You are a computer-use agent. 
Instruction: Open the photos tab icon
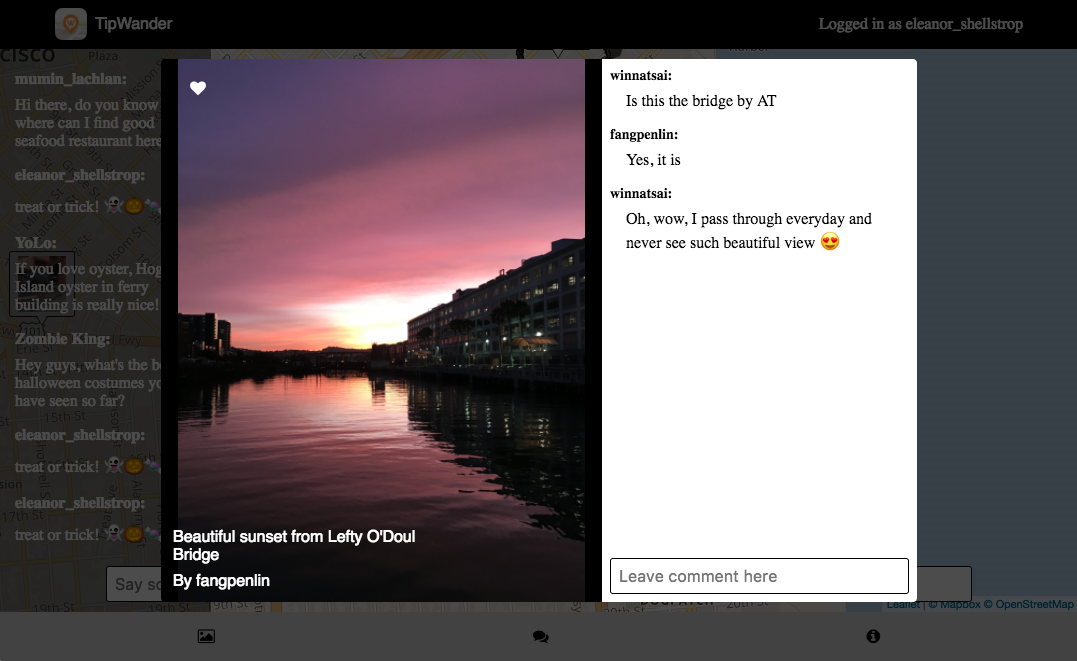coord(206,636)
